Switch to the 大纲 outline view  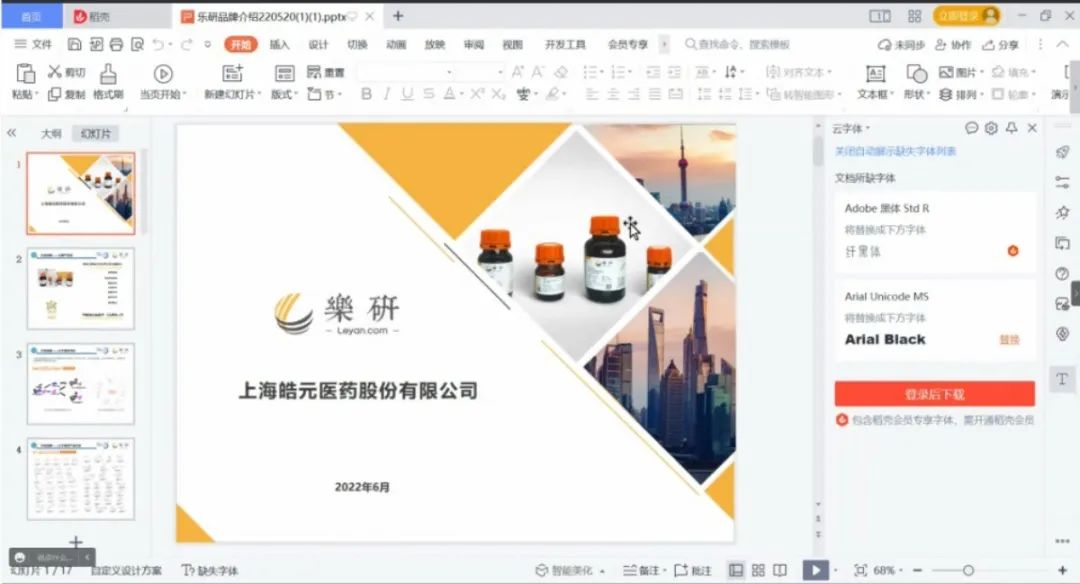[x=51, y=134]
